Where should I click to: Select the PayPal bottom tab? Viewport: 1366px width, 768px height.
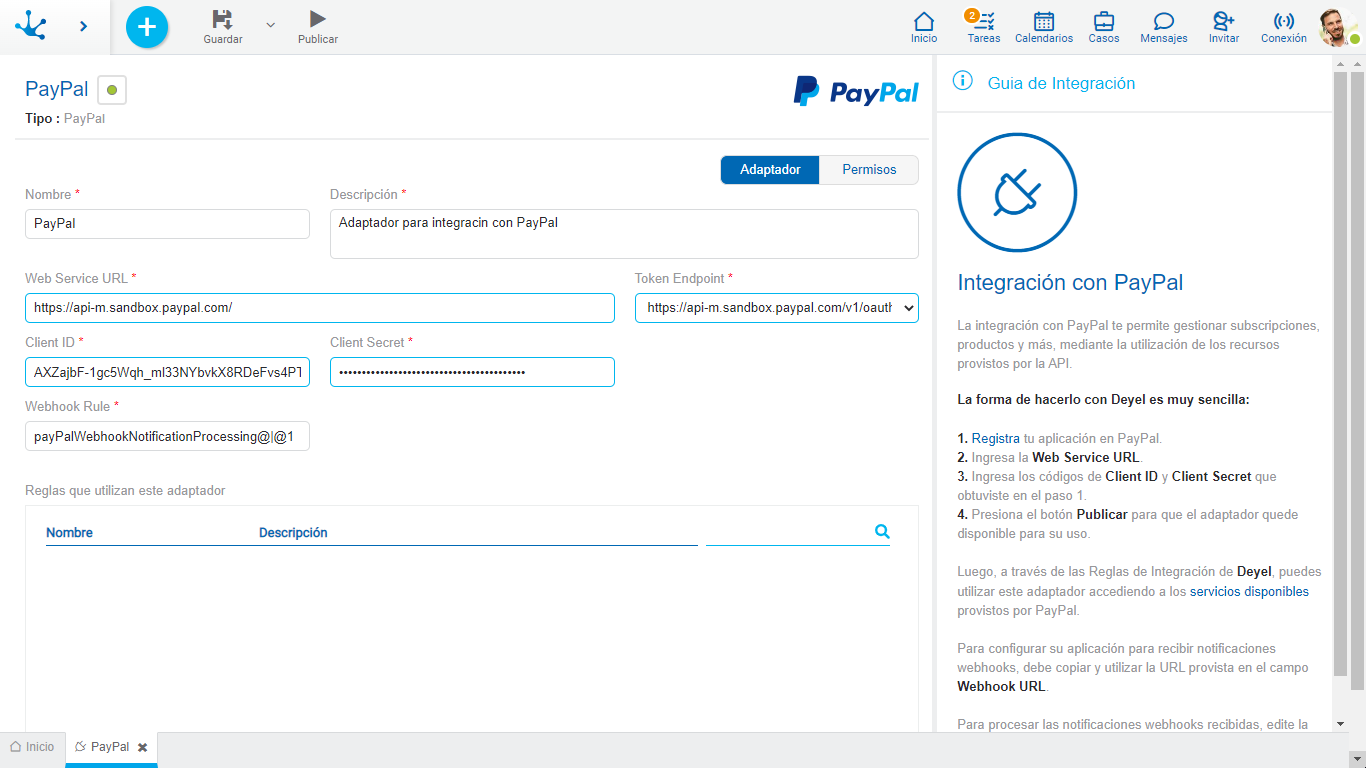click(x=103, y=747)
